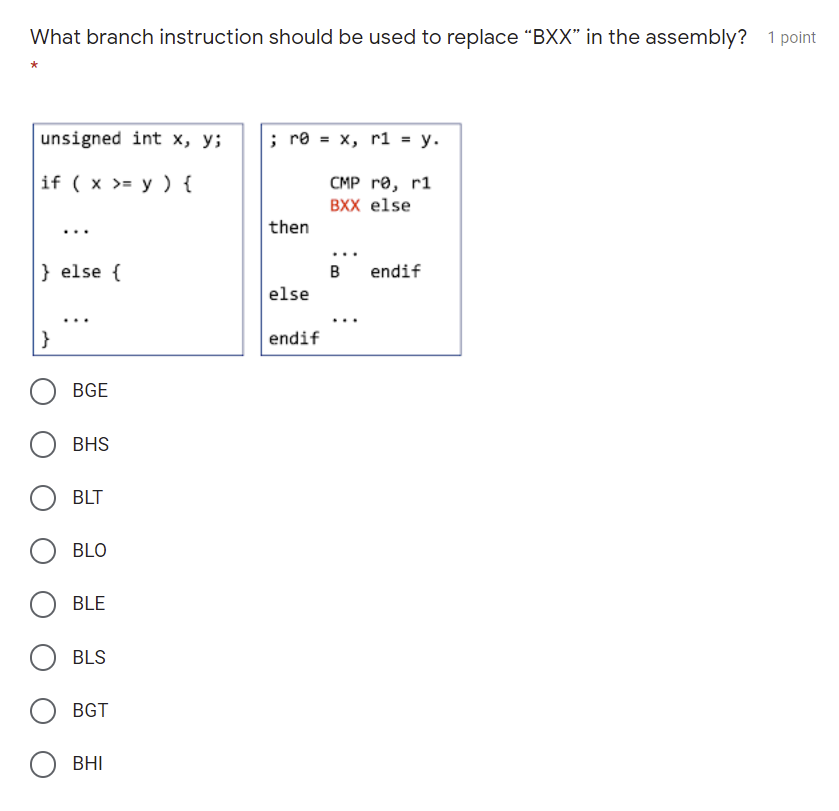Select the BLS answer option
The width and height of the screenshot is (839, 811).
[x=43, y=657]
